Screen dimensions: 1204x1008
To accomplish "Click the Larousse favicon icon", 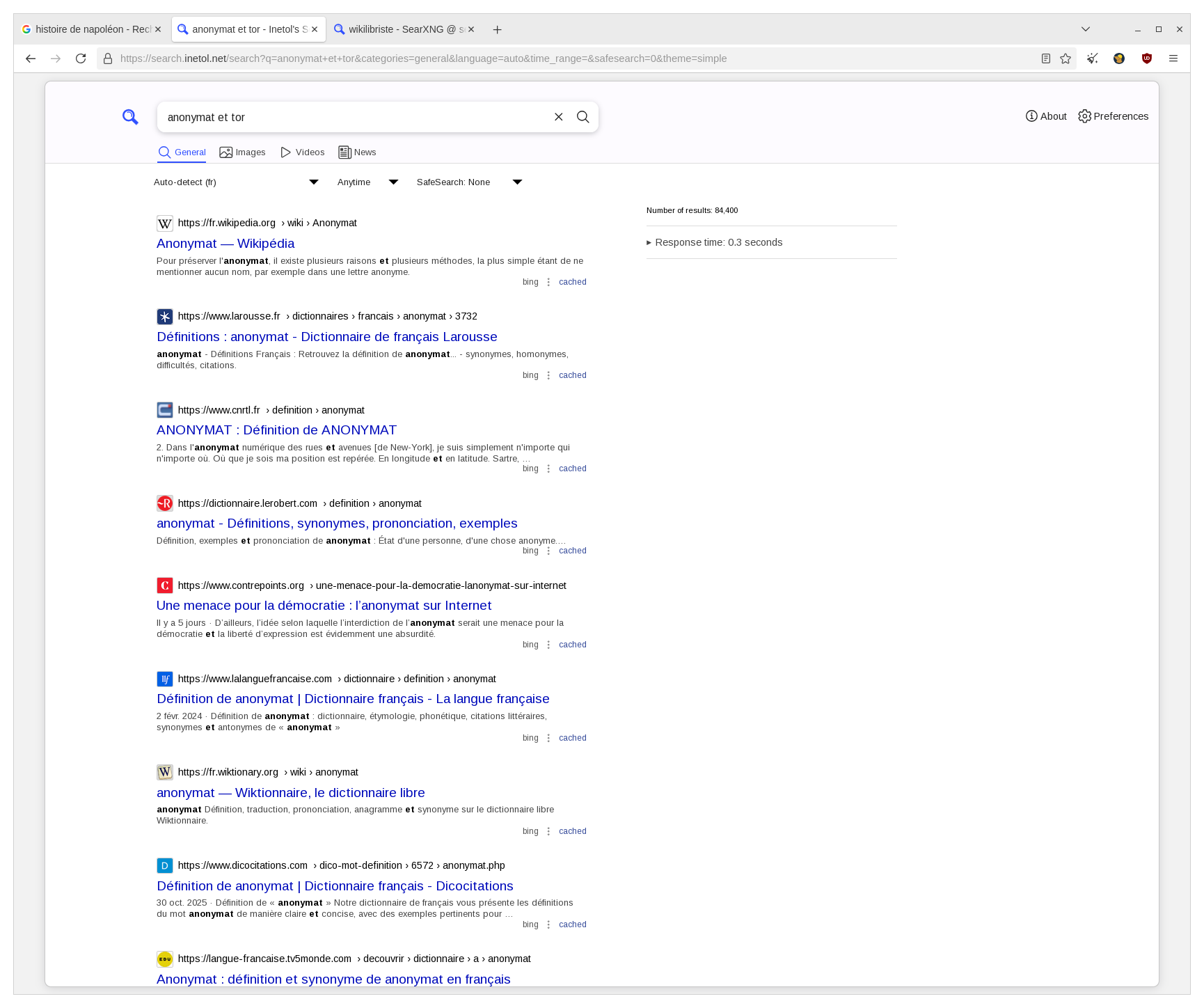I will coord(164,316).
